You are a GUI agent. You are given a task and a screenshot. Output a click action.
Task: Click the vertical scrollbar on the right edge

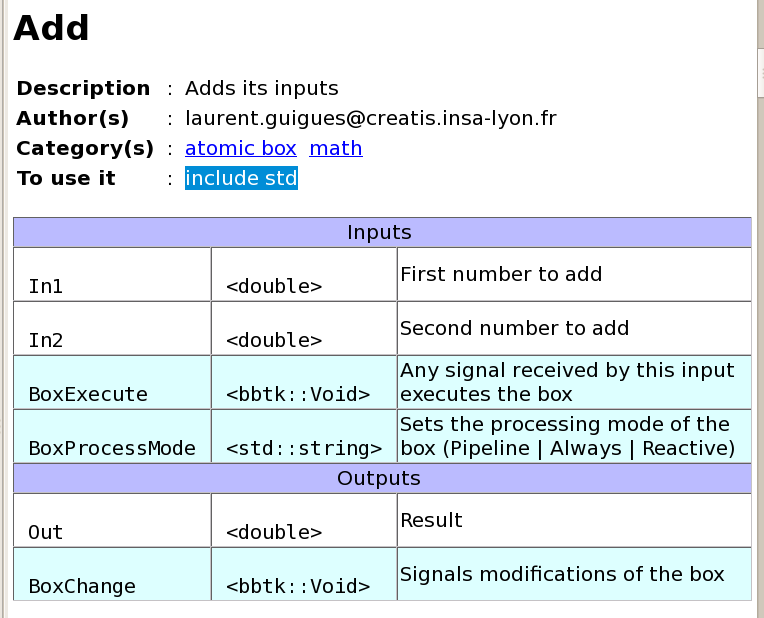coord(761,309)
